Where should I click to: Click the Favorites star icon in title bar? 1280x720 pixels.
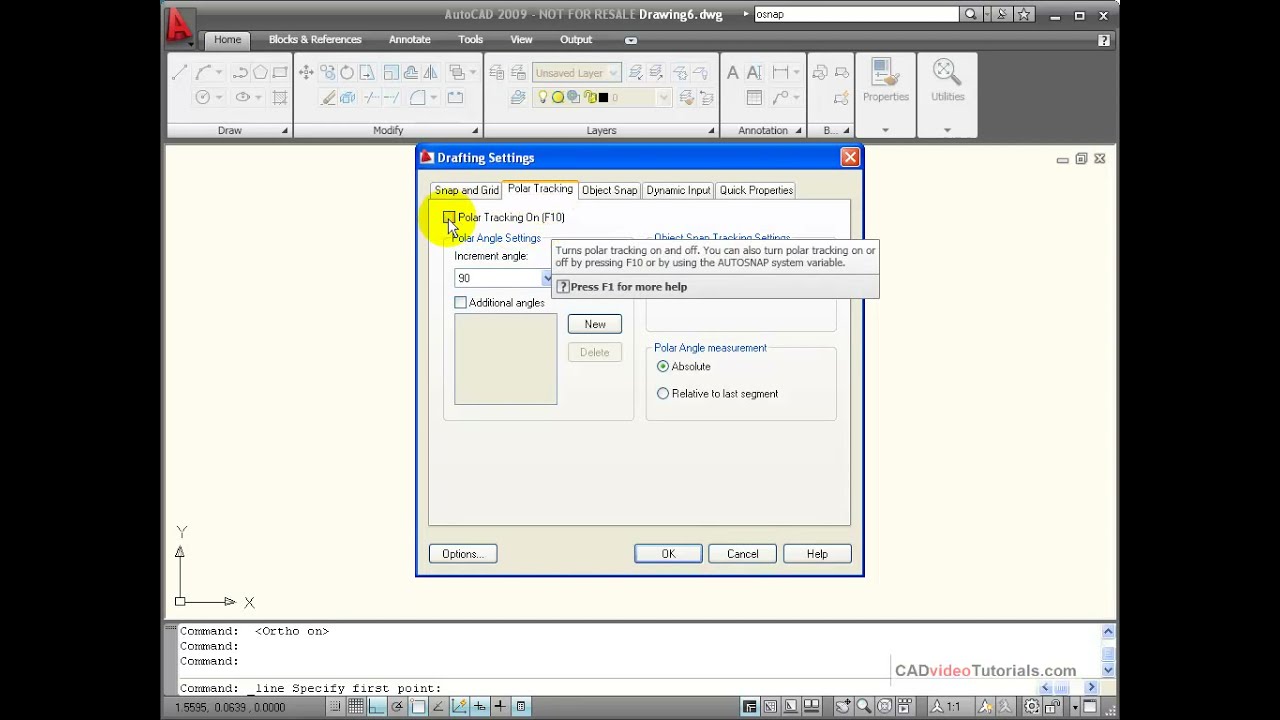1024,15
